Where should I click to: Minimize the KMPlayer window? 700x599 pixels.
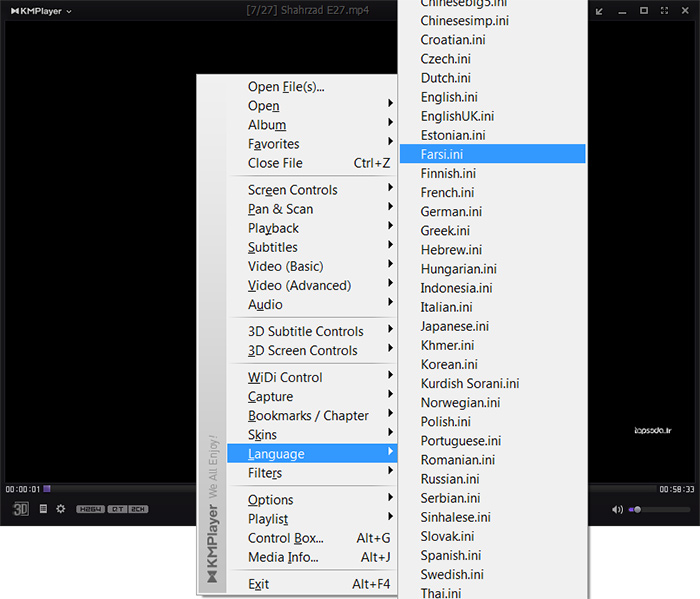pyautogui.click(x=622, y=12)
